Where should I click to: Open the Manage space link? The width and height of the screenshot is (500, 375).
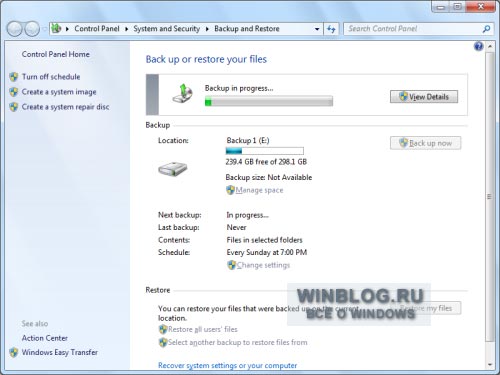click(259, 190)
